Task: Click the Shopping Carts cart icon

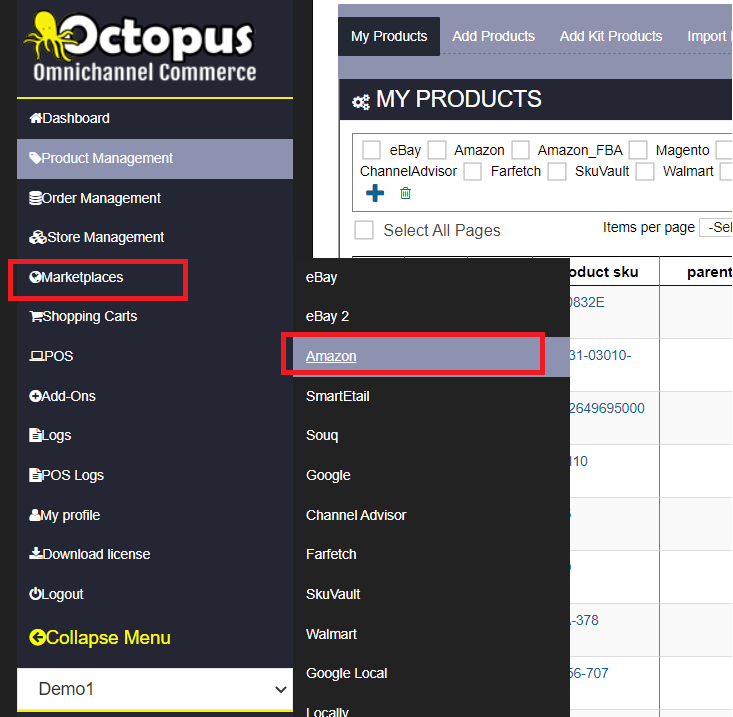Action: tap(36, 316)
